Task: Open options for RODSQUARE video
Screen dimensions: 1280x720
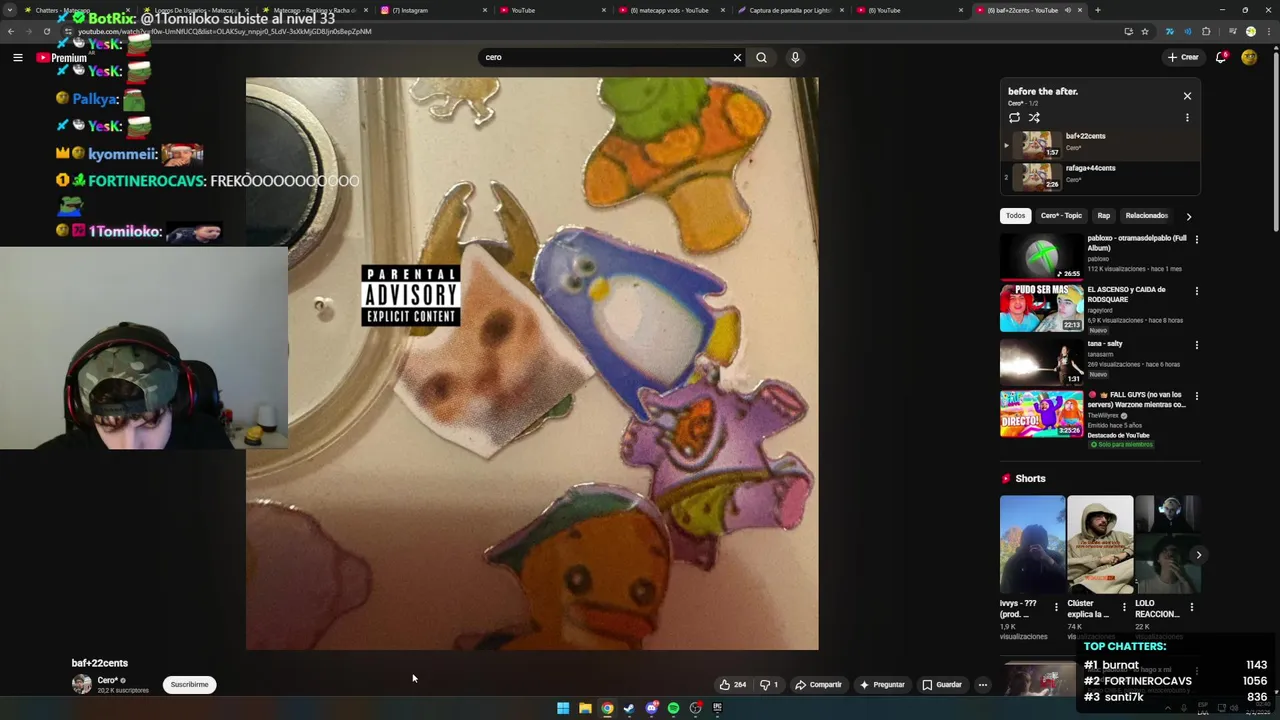Action: pyautogui.click(x=1196, y=291)
